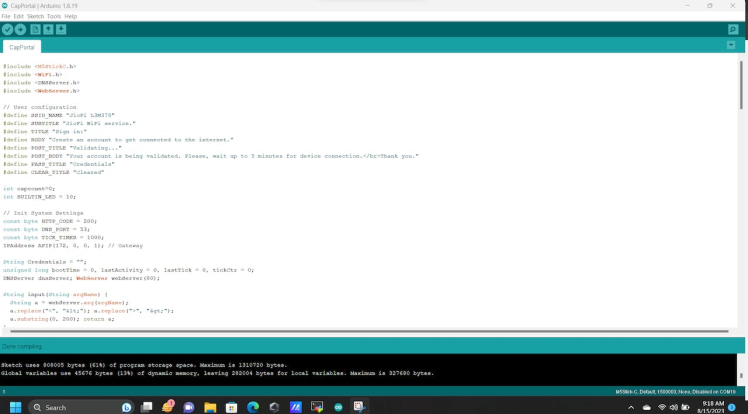Open the Tools menu
The image size is (748, 414).
tap(54, 16)
